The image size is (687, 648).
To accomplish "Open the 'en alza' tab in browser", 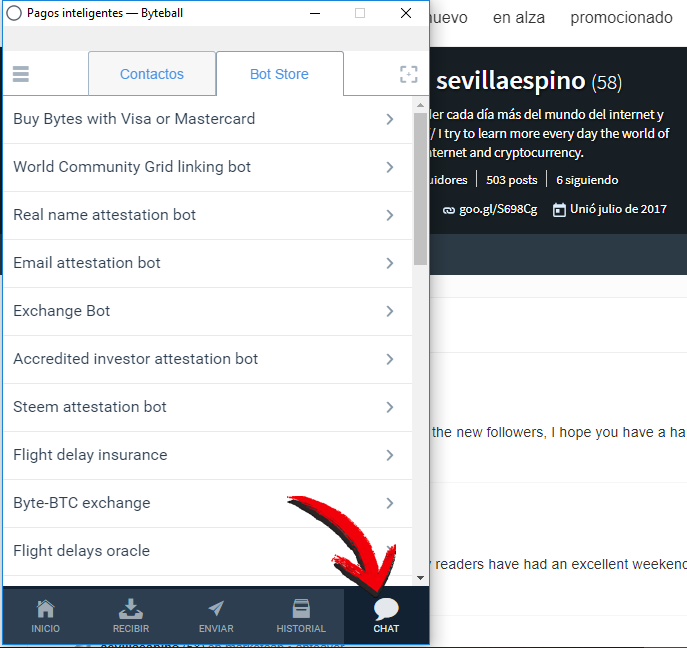I will tap(519, 18).
